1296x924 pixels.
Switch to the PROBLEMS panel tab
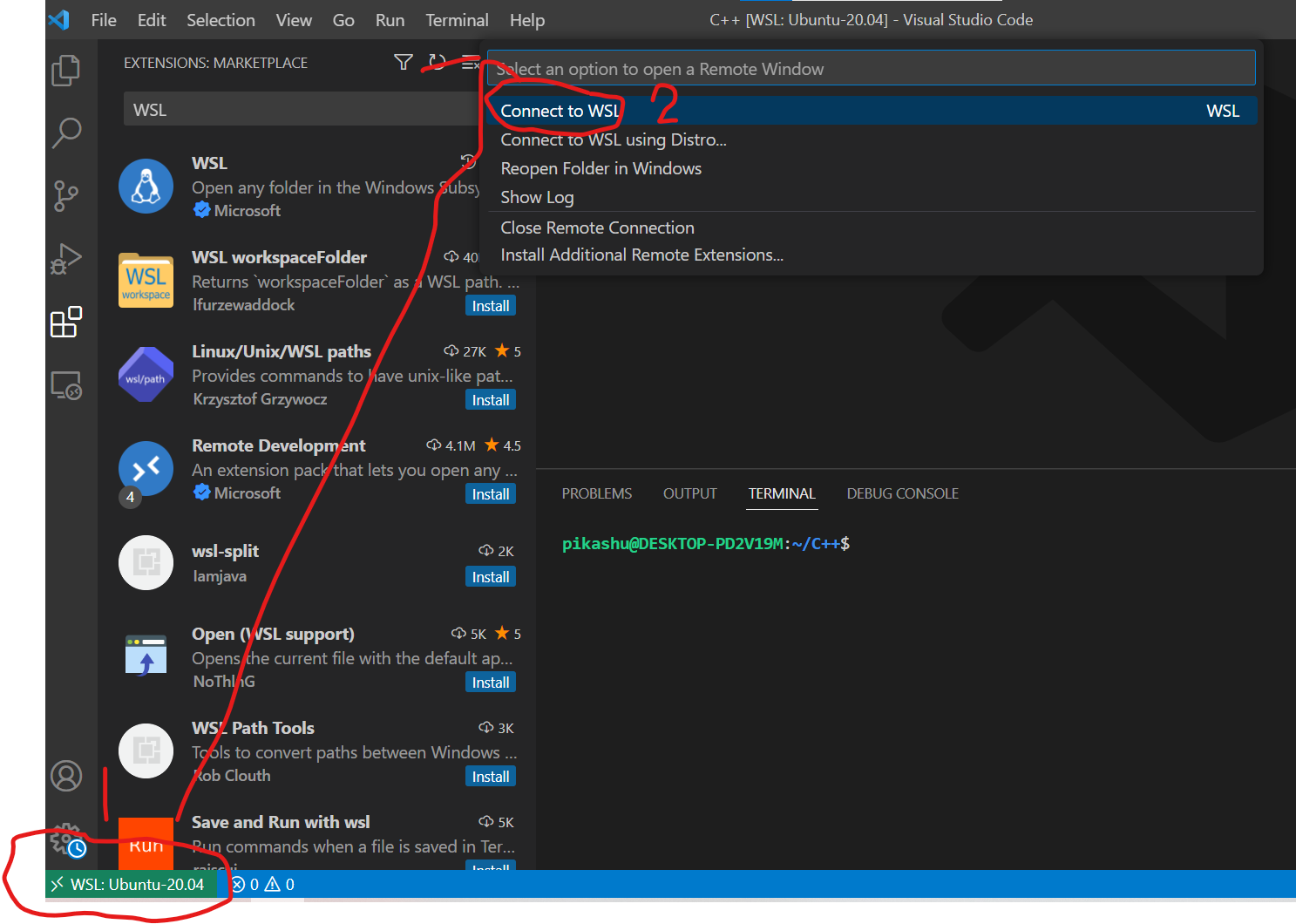597,493
